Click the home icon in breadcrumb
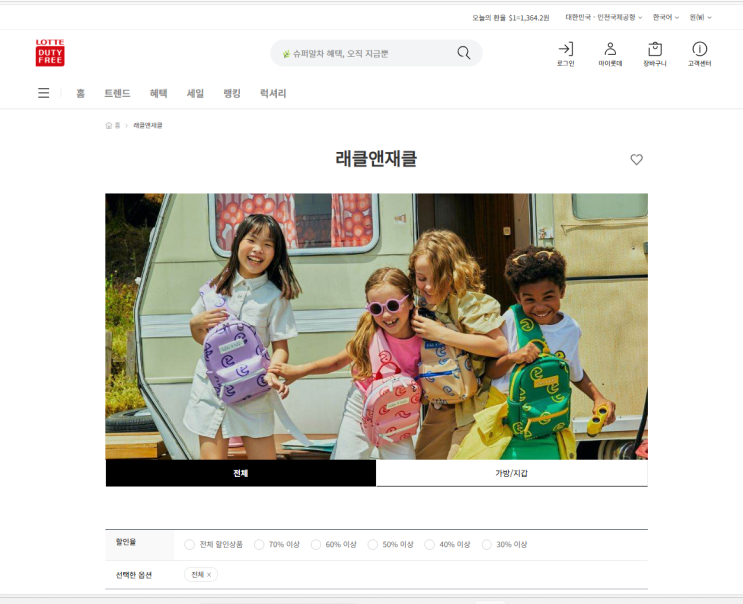 point(109,125)
